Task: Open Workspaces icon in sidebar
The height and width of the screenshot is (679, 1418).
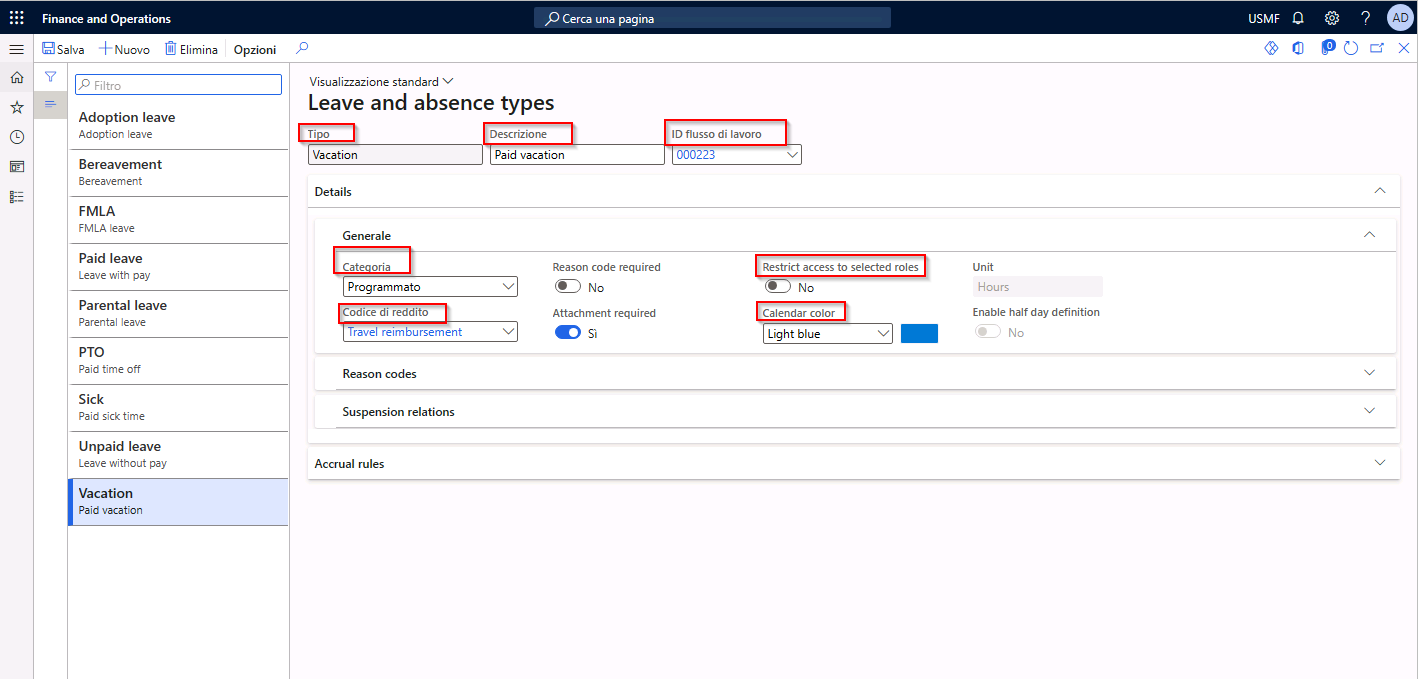Action: point(16,167)
